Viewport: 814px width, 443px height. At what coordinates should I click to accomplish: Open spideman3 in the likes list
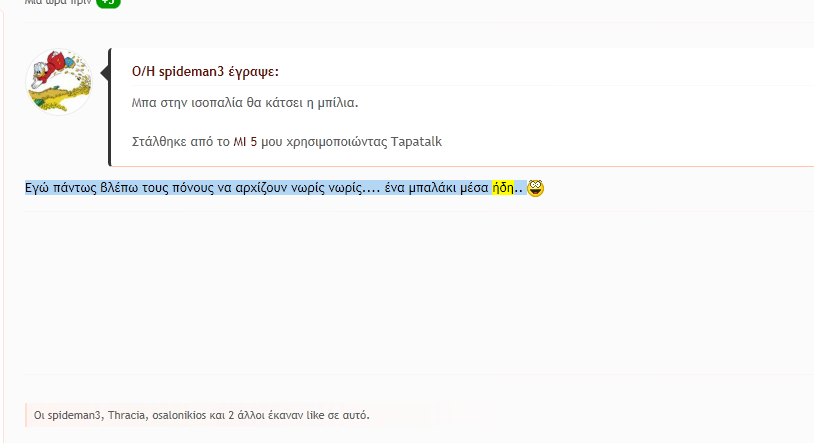(74, 415)
